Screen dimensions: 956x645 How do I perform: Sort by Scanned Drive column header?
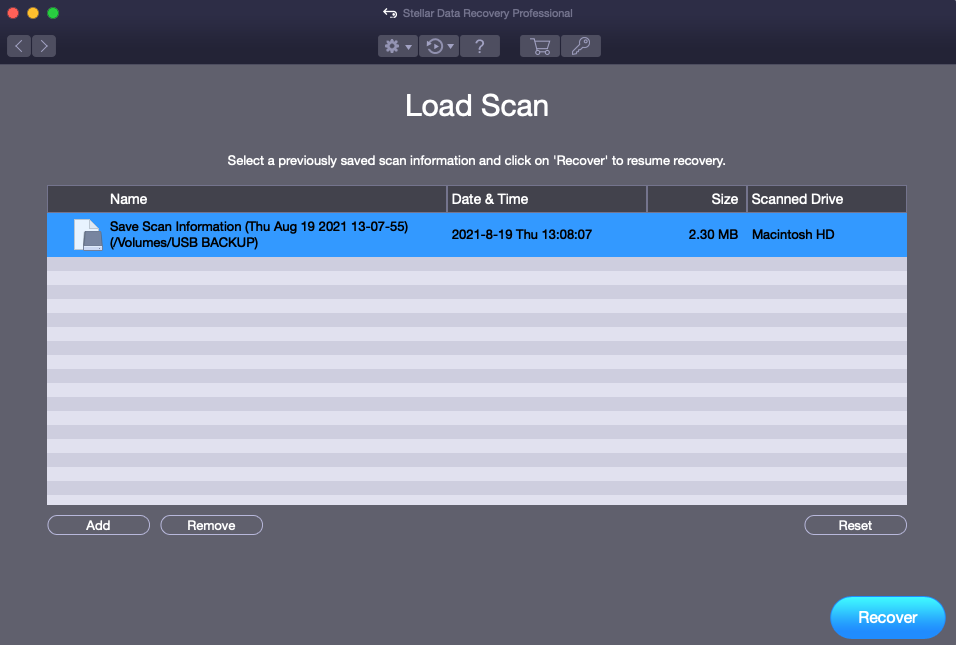(797, 199)
